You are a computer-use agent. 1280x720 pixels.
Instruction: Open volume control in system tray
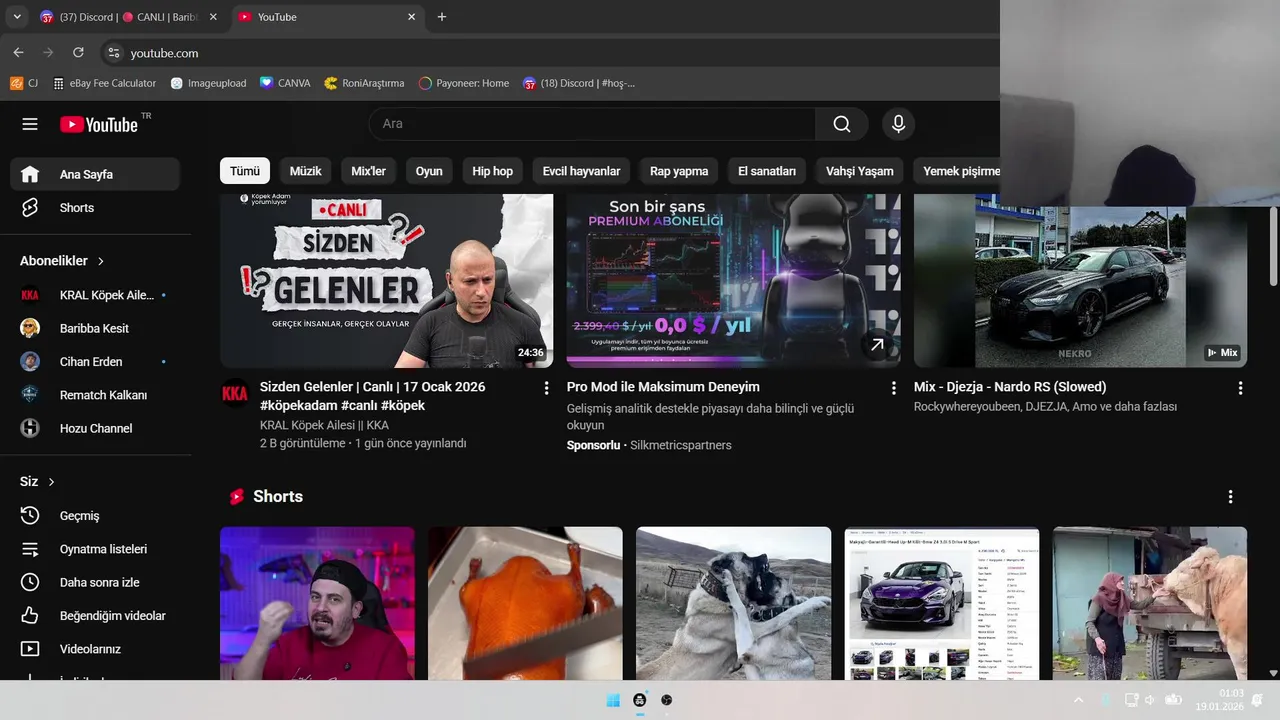pos(1150,700)
